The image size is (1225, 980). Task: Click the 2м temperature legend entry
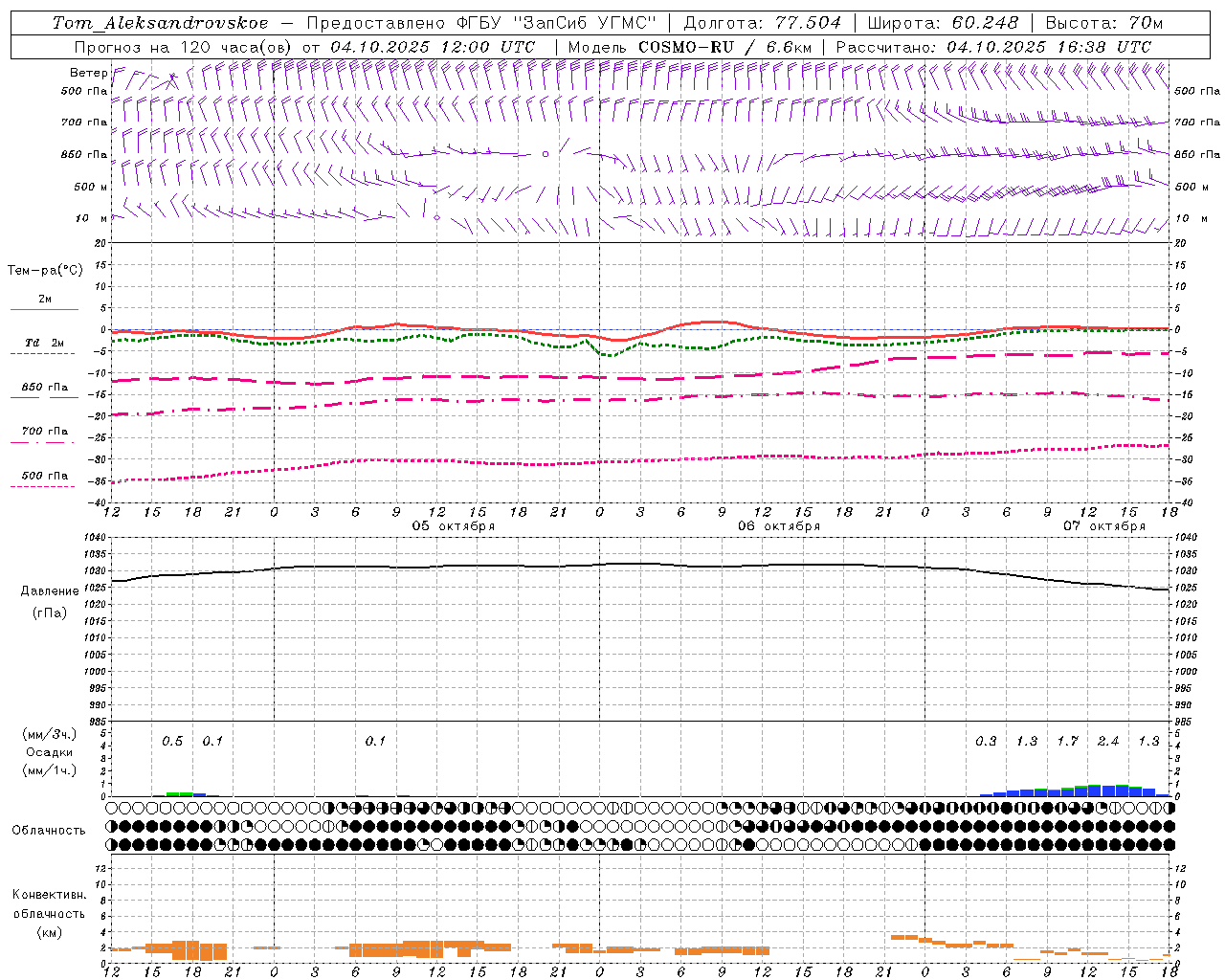pyautogui.click(x=45, y=299)
